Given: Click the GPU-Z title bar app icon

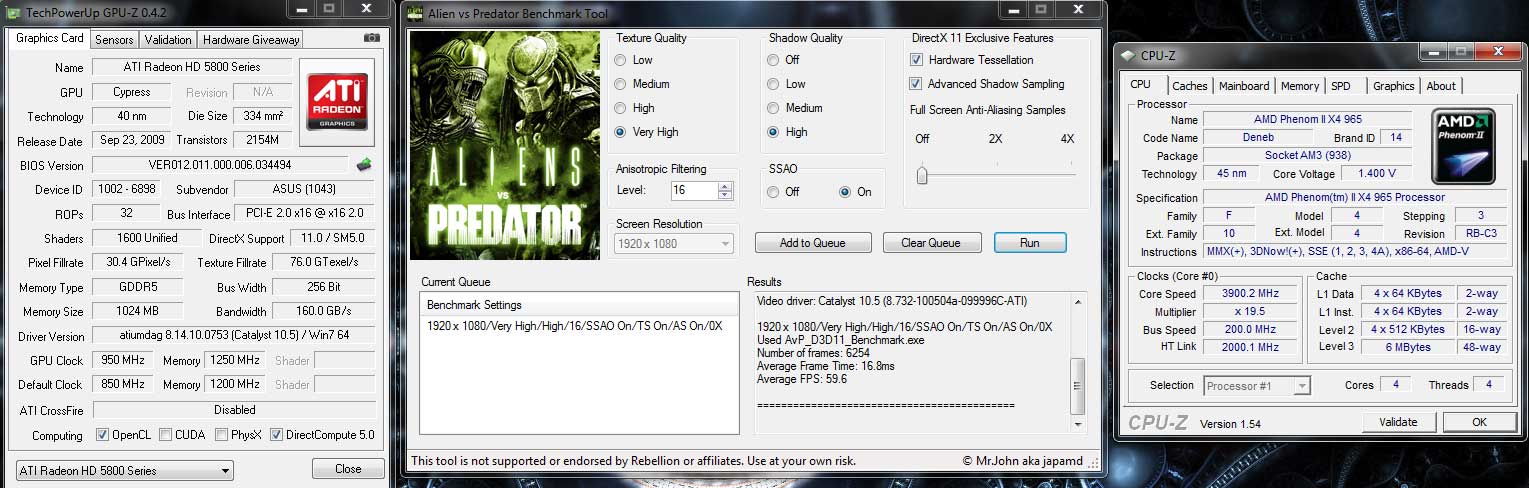Looking at the screenshot, I should [x=13, y=11].
